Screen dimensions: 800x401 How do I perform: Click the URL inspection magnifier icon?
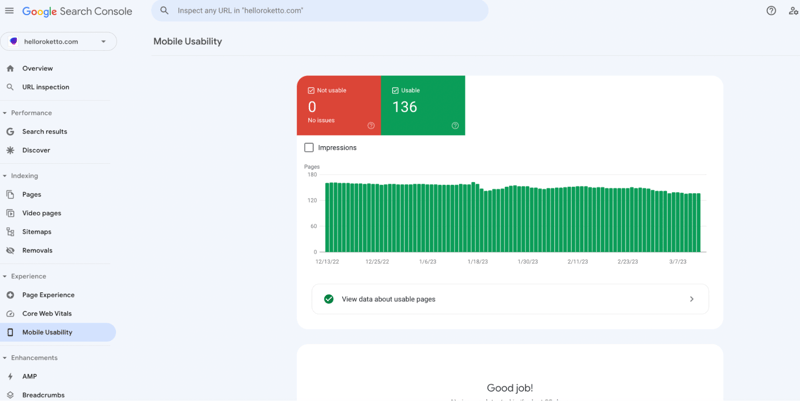10,87
